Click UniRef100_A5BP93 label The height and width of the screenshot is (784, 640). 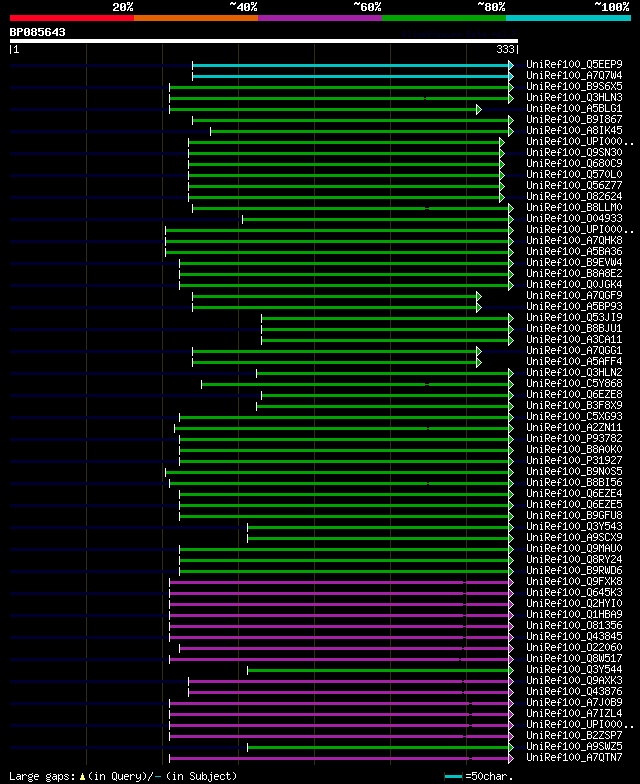pos(574,306)
